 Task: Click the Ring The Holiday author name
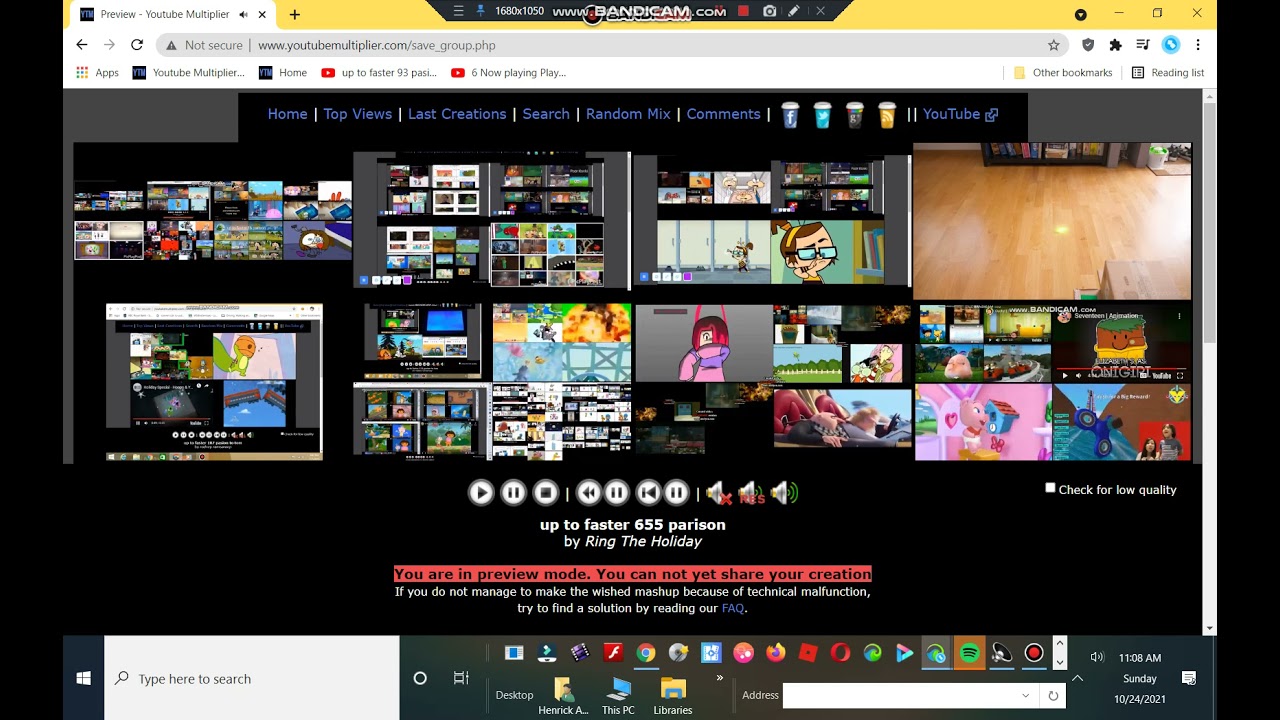coord(643,541)
